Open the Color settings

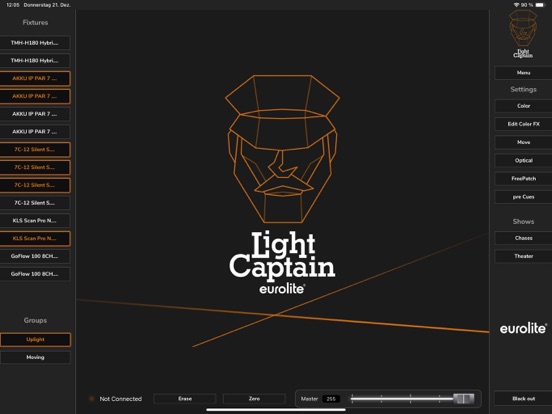pos(523,106)
